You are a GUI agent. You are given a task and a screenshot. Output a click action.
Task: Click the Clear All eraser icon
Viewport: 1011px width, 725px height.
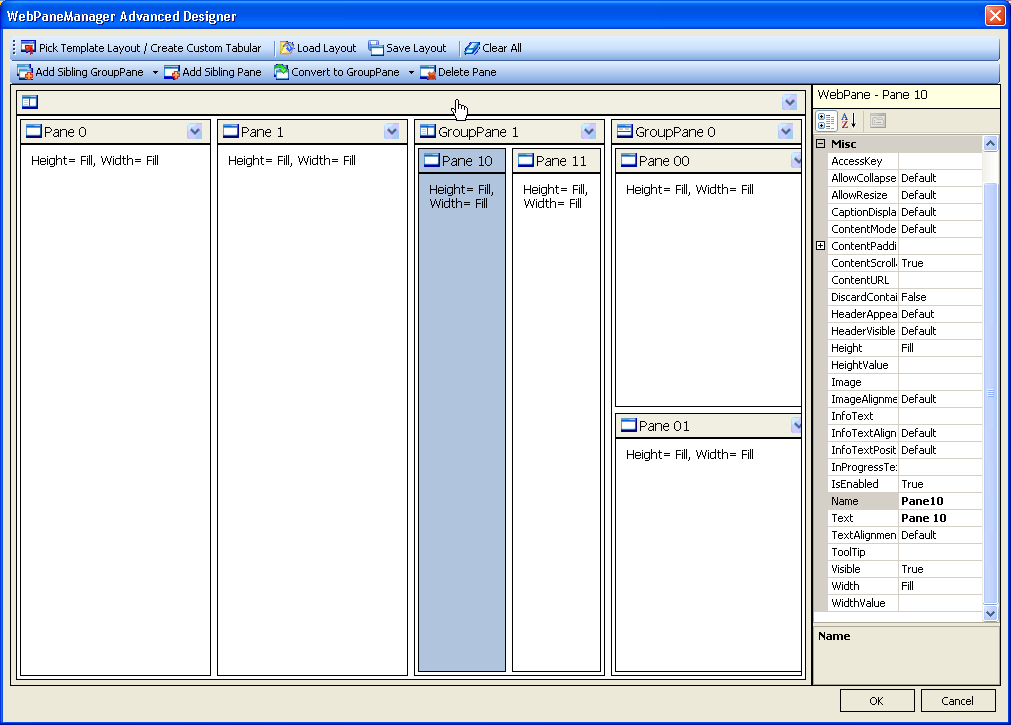(x=472, y=48)
